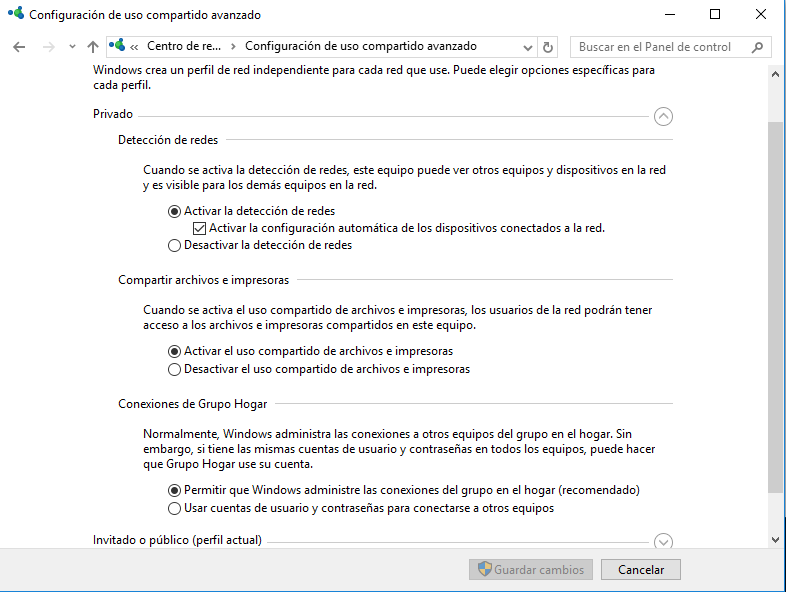Click 'Compartir archivos e impresoras' heading
786x592 pixels.
tap(204, 280)
